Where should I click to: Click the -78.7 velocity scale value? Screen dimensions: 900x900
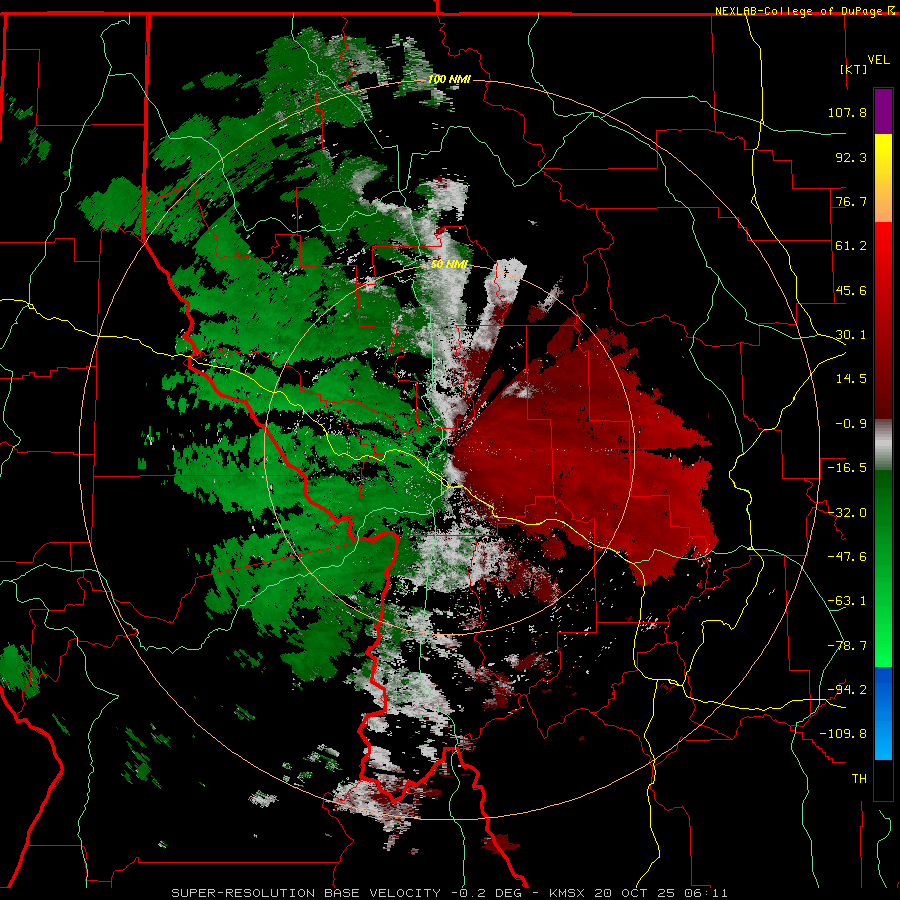847,646
